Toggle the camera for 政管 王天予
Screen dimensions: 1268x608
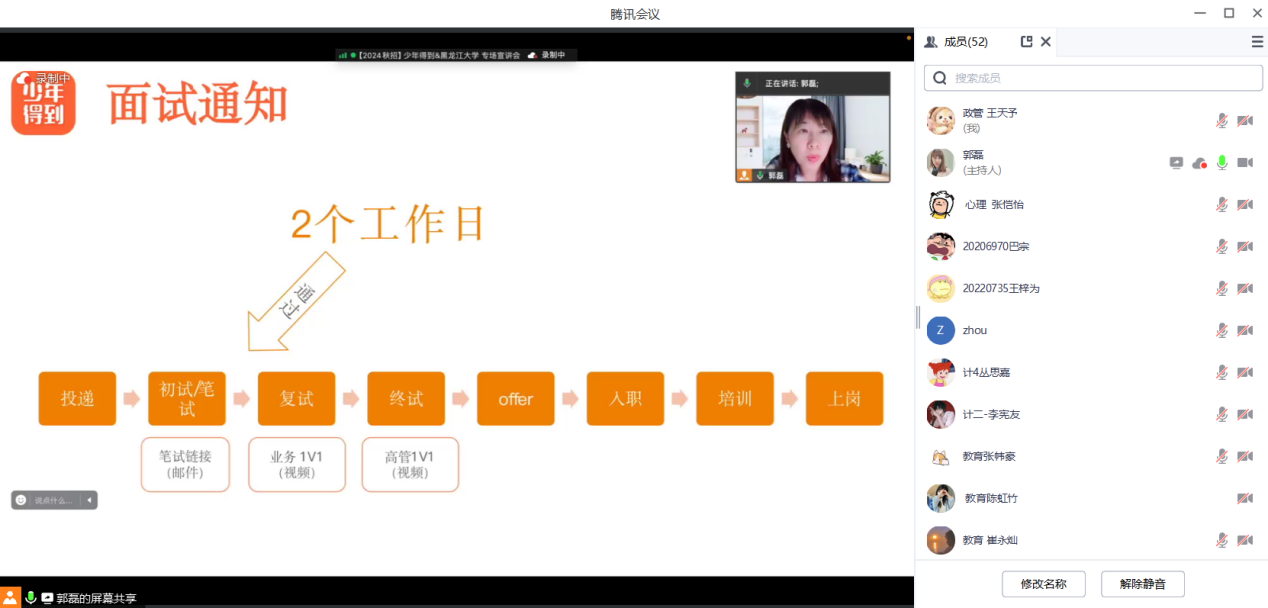(x=1245, y=121)
